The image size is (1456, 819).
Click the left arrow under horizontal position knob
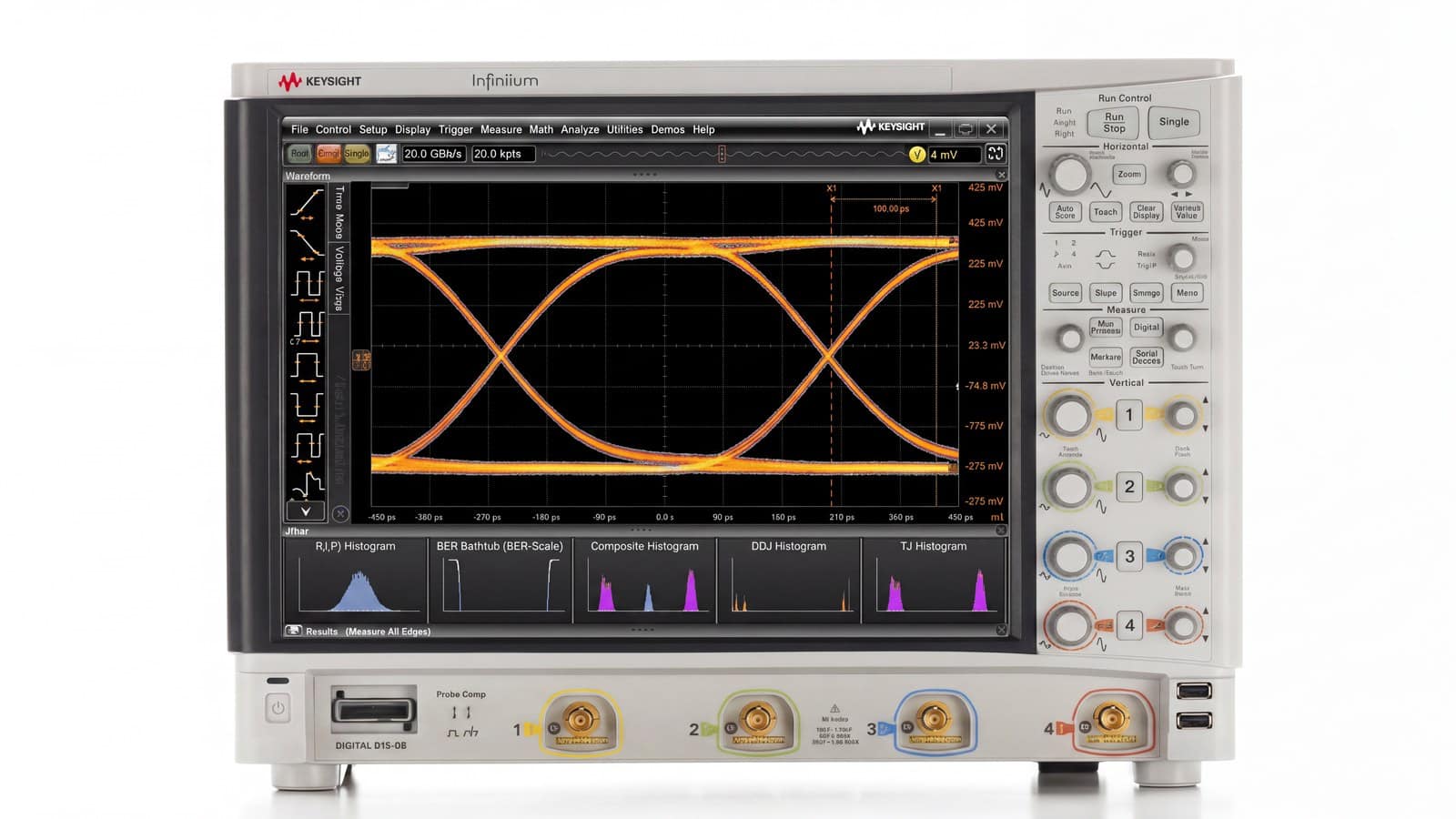pyautogui.click(x=1174, y=194)
